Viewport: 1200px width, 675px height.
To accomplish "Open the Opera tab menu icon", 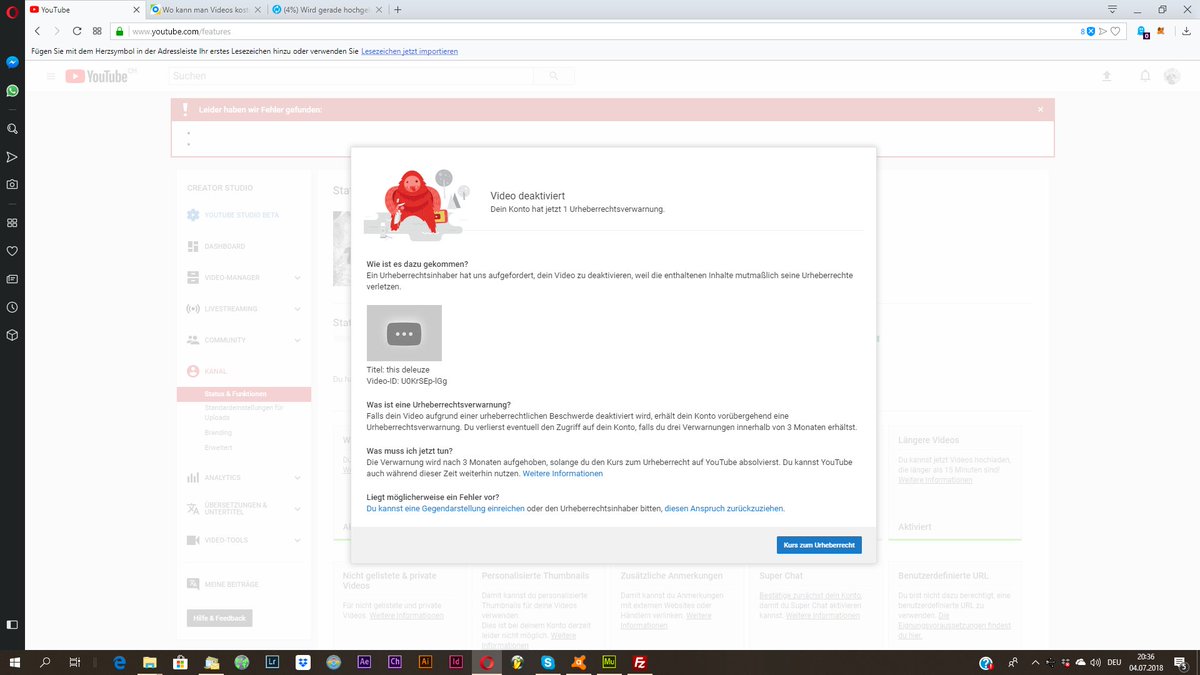I will tap(1111, 9).
